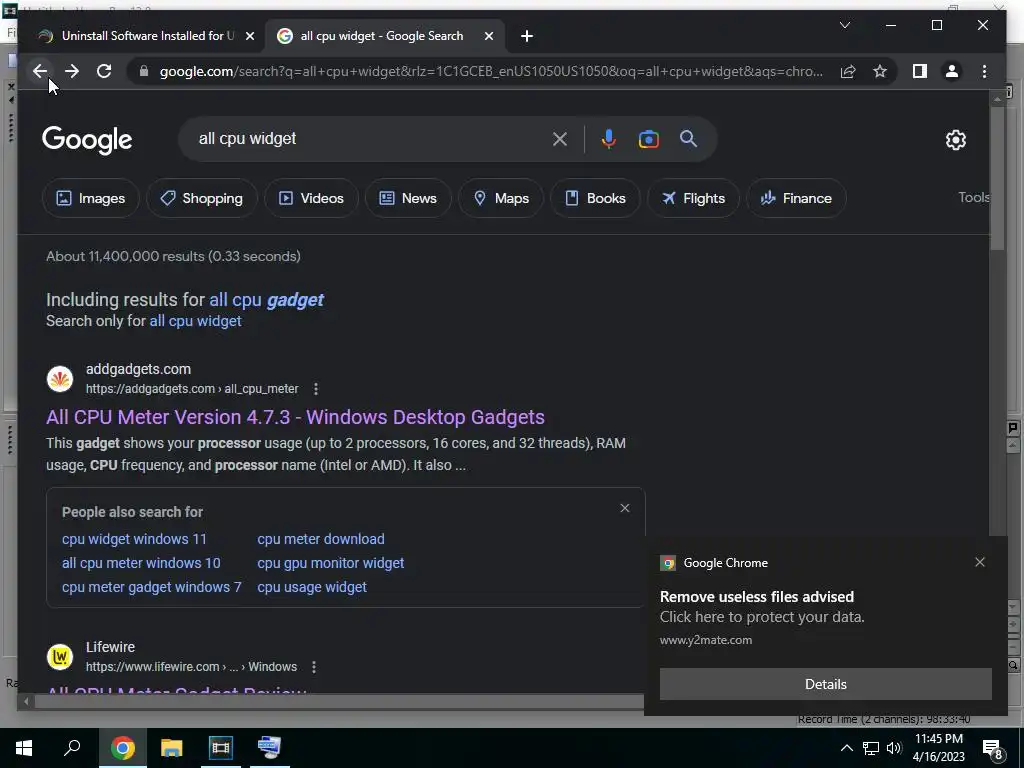Open Windows taskbar search
This screenshot has height=768, width=1024.
click(x=72, y=748)
